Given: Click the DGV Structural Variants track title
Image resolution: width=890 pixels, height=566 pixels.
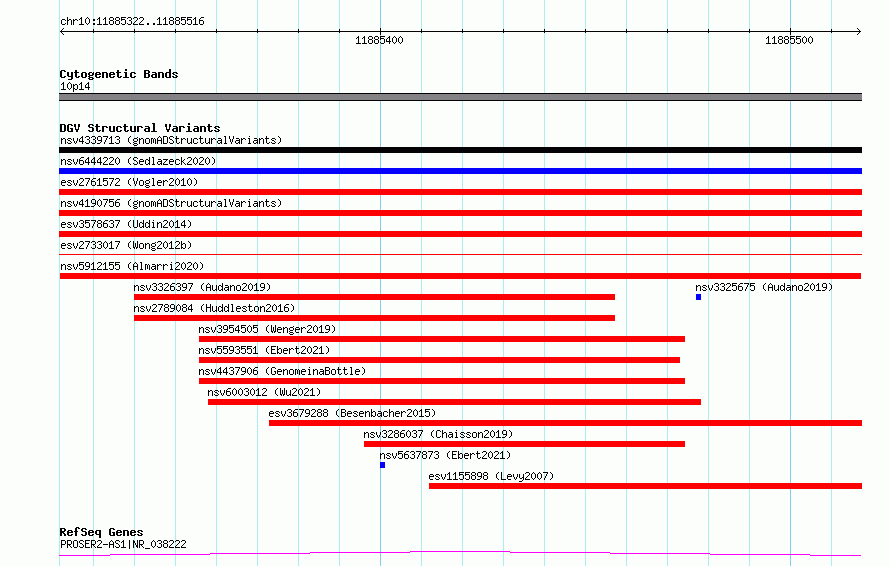Looking at the screenshot, I should tap(140, 128).
